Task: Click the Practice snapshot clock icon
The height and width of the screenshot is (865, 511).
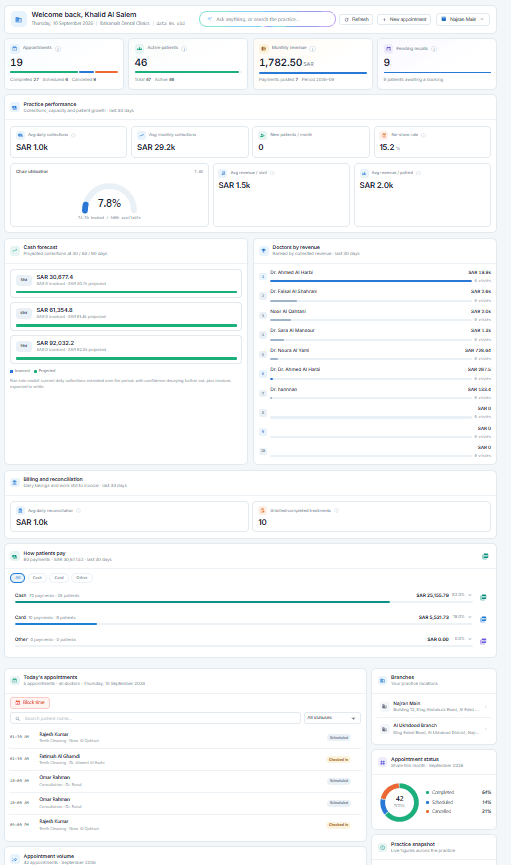Action: coord(382,847)
